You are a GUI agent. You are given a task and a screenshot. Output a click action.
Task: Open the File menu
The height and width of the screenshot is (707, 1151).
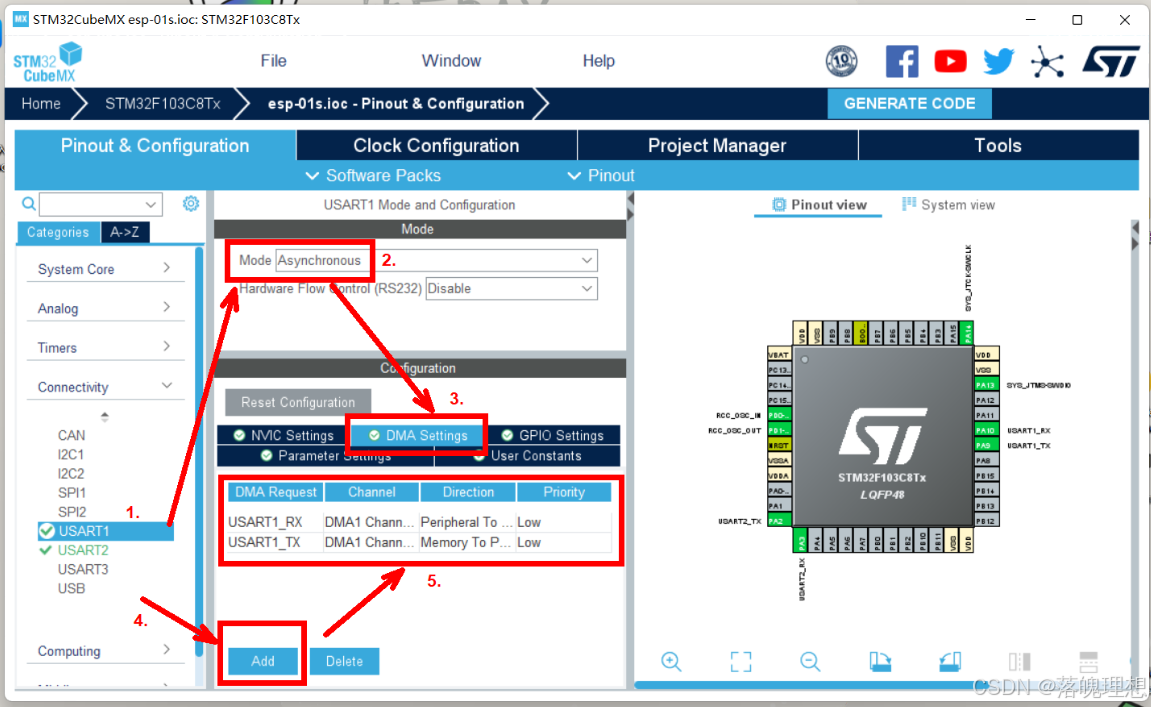[273, 61]
